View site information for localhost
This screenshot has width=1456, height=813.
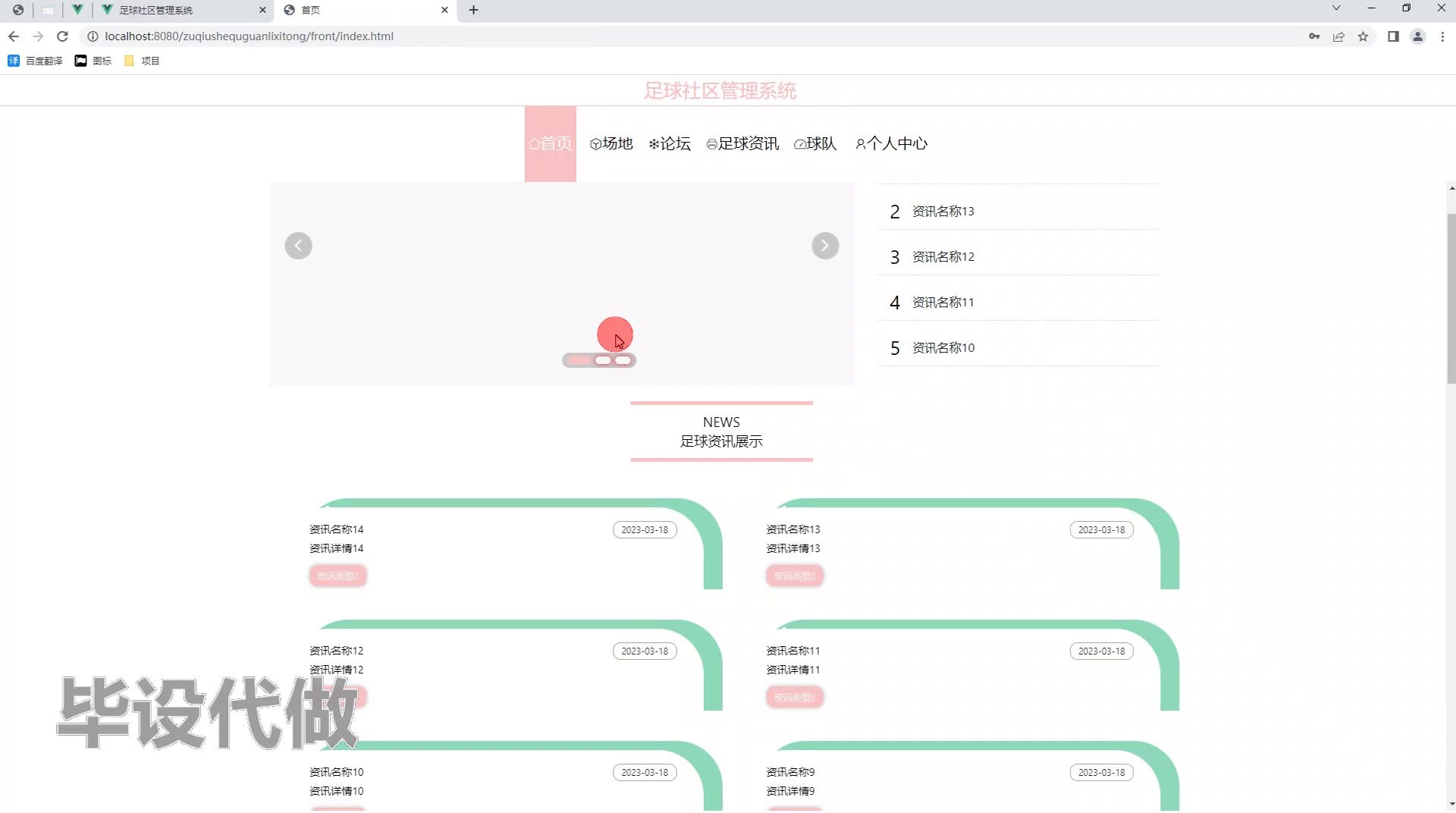click(x=93, y=36)
